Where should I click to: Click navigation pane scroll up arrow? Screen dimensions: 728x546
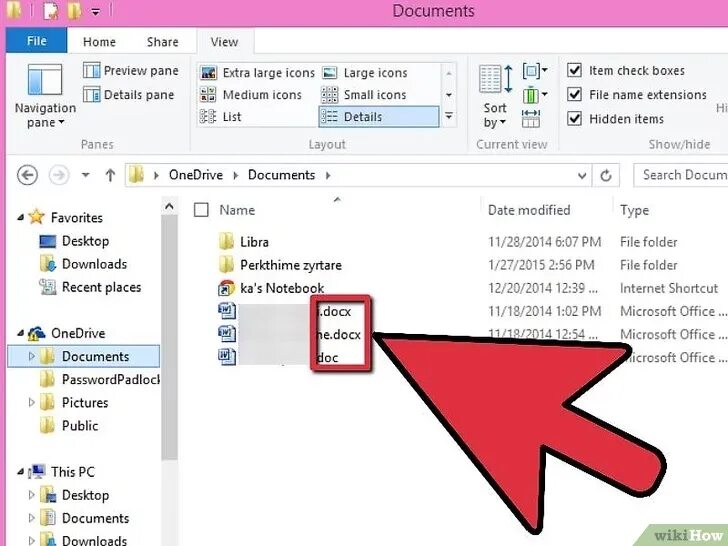pos(169,206)
